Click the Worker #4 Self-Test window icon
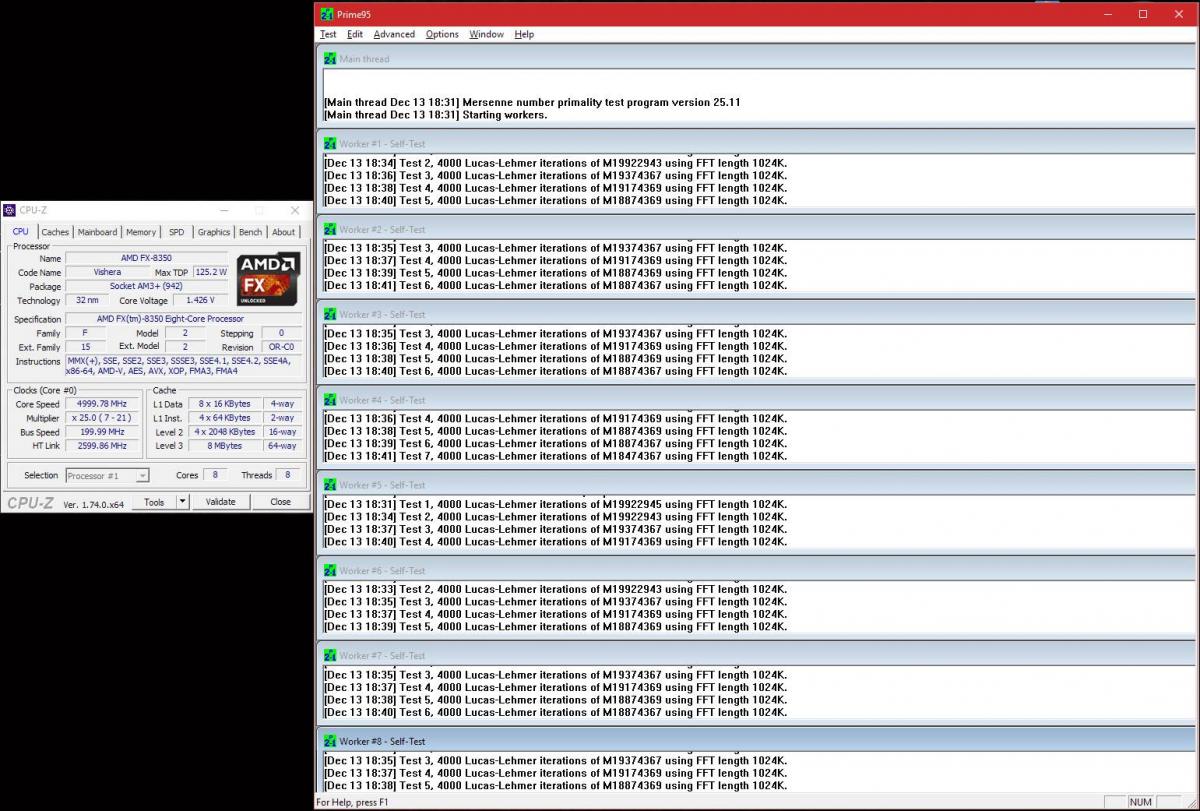 point(330,400)
